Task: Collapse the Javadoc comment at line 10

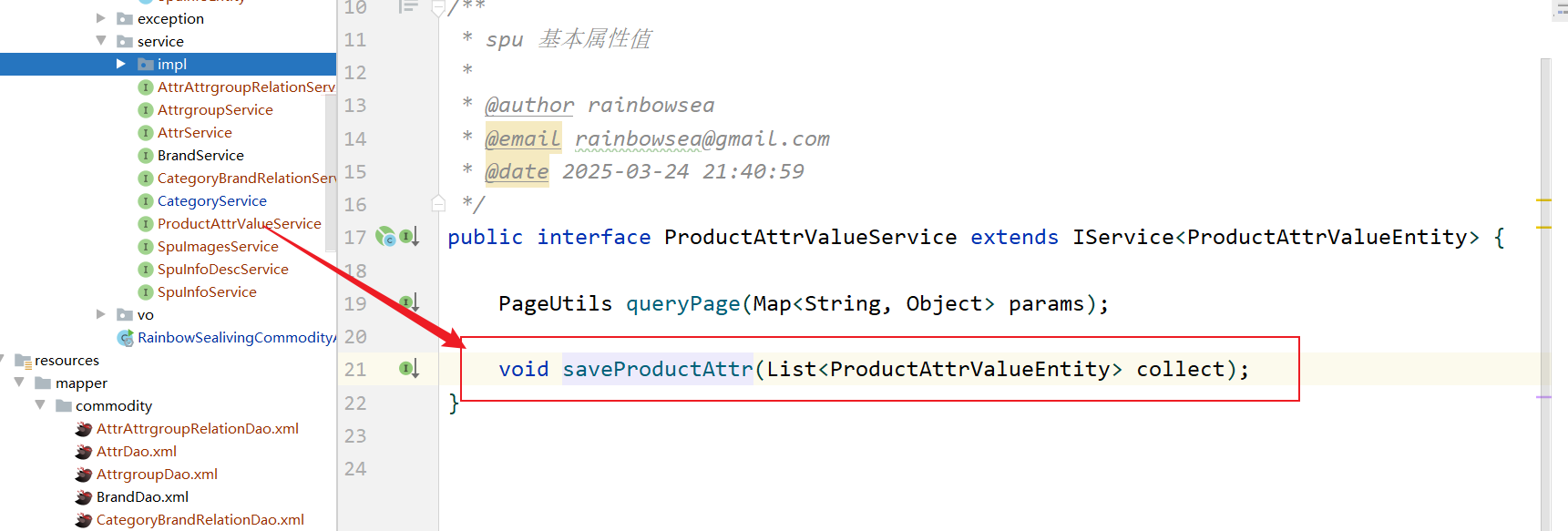Action: coord(438,8)
